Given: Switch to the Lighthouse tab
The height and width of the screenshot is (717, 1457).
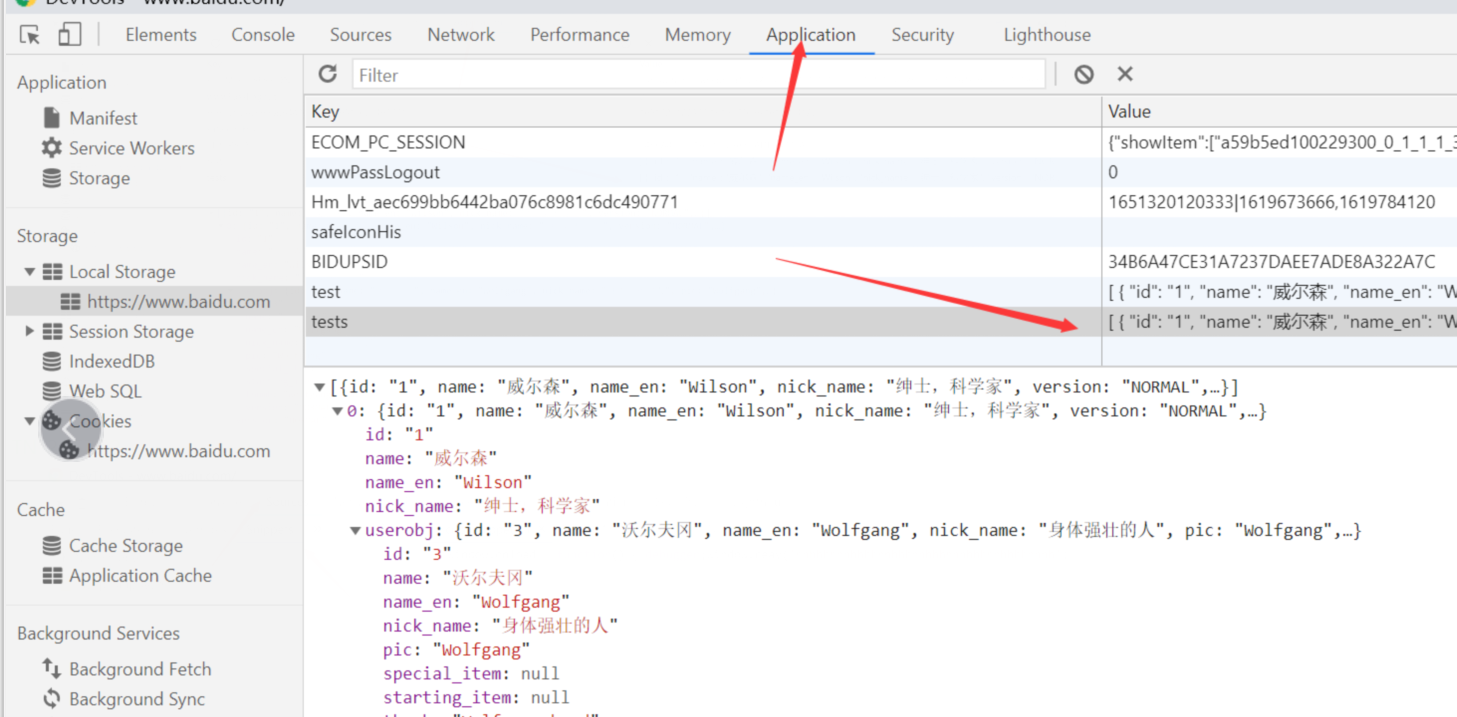Looking at the screenshot, I should pyautogui.click(x=1047, y=35).
